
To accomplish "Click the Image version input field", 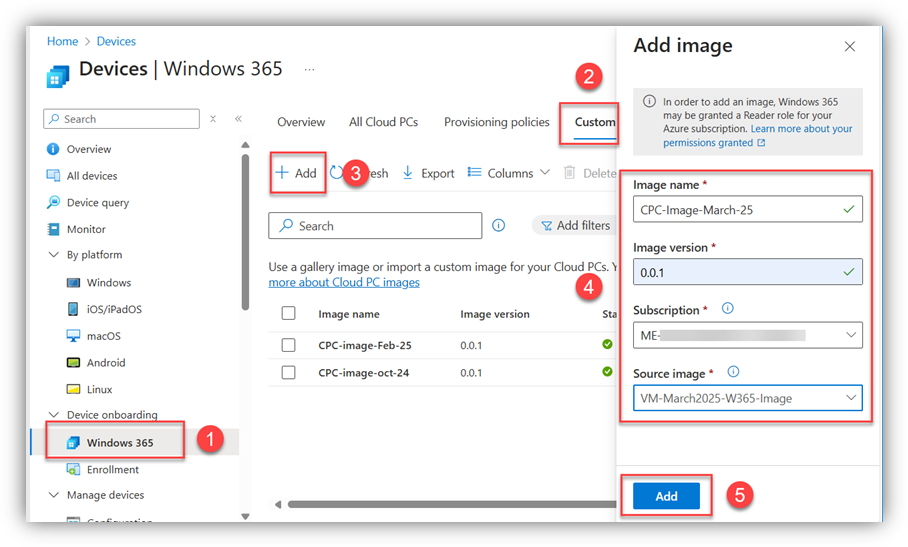I will click(748, 272).
